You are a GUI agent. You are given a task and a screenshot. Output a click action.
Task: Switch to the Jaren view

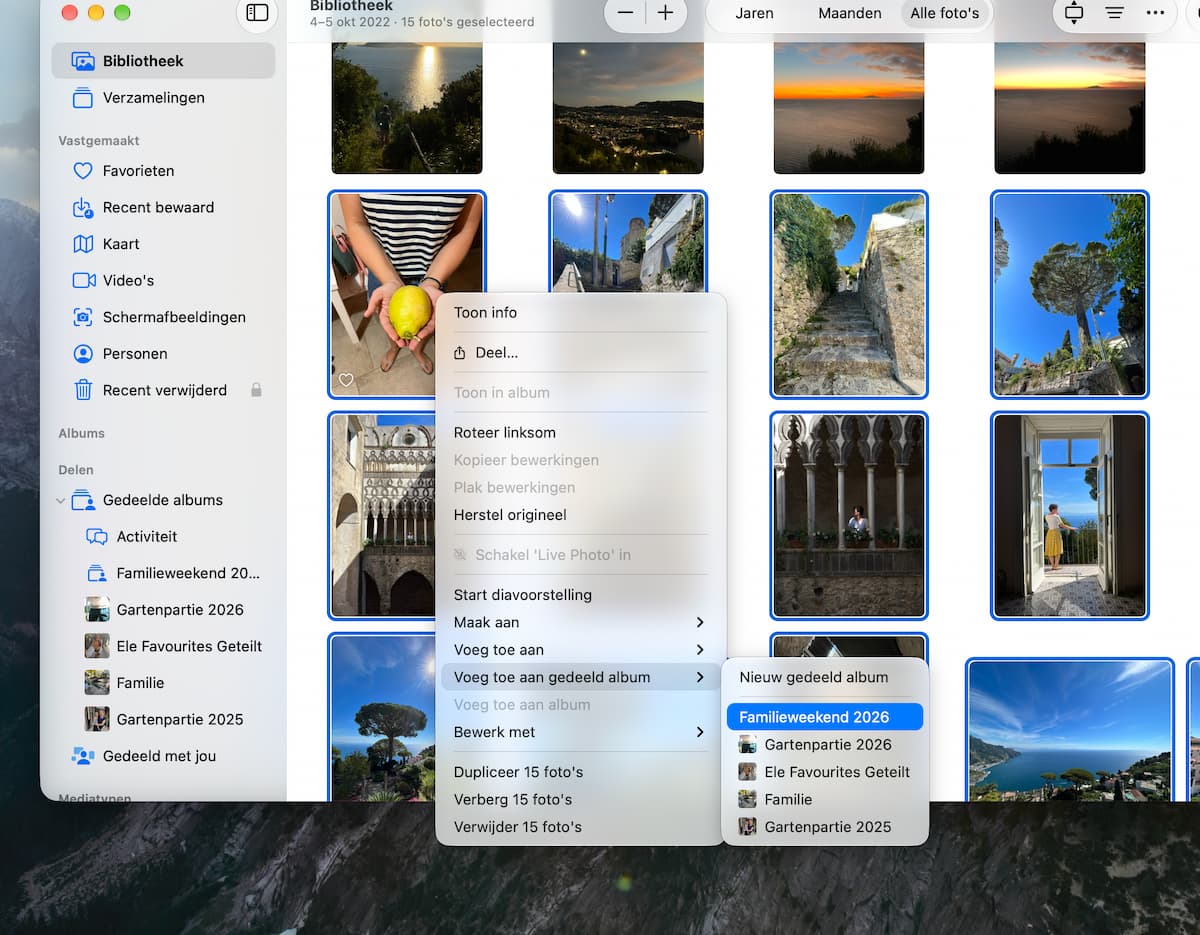pyautogui.click(x=753, y=13)
